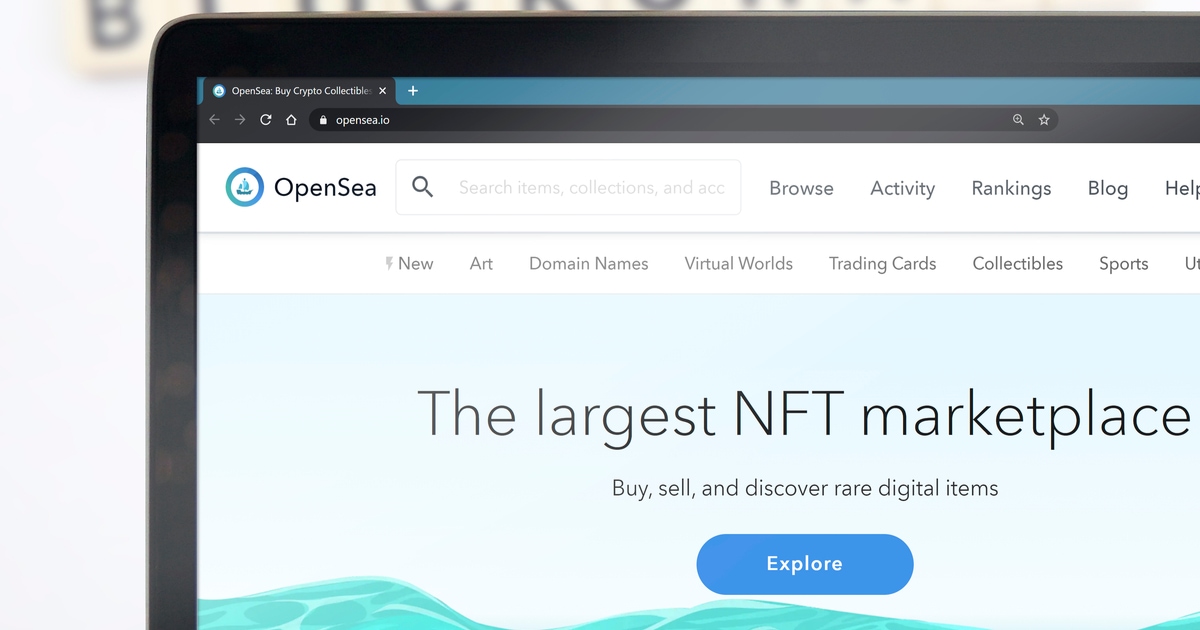This screenshot has width=1200, height=630.
Task: Click the search magnifier icon
Action: [423, 187]
